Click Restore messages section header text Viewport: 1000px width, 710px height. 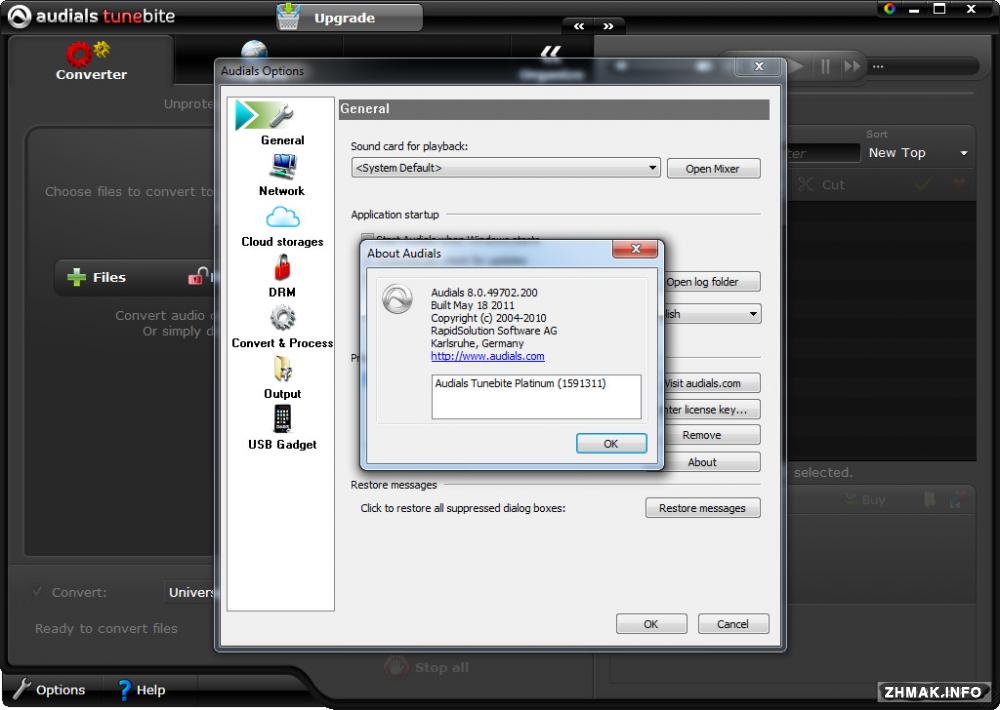point(393,485)
